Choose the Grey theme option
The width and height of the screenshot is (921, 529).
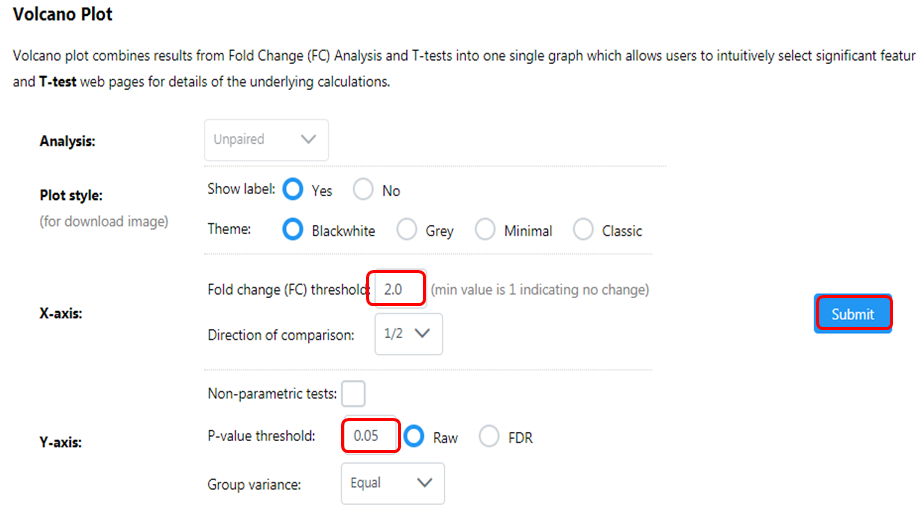(407, 230)
